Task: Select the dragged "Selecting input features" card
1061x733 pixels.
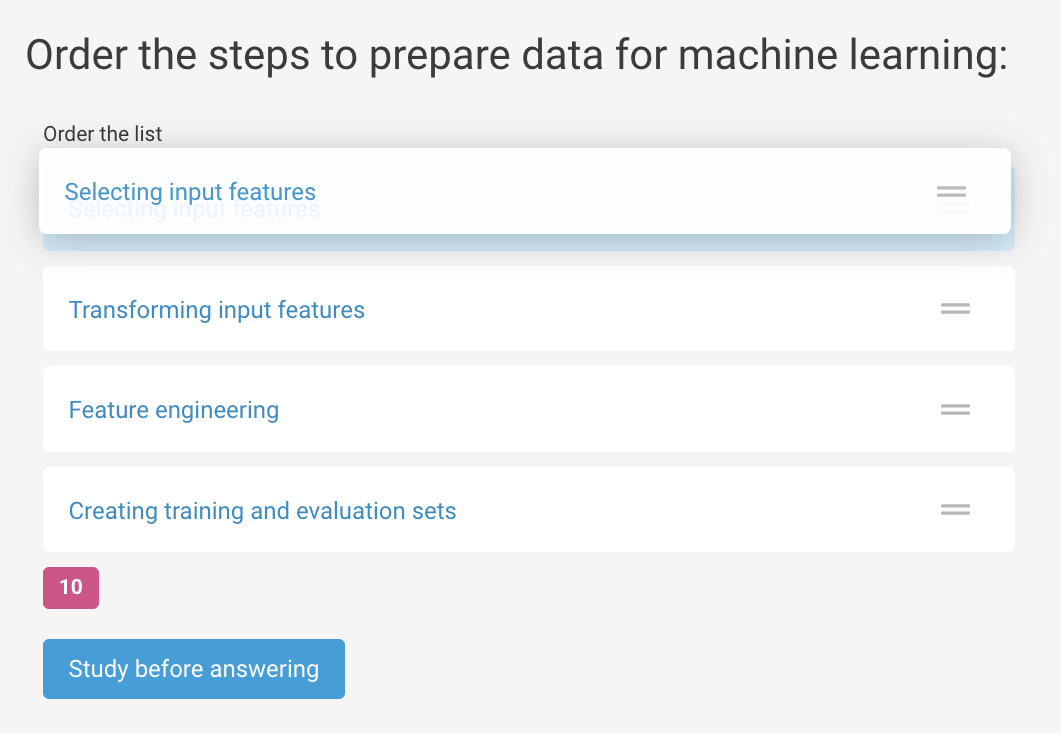Action: (528, 191)
